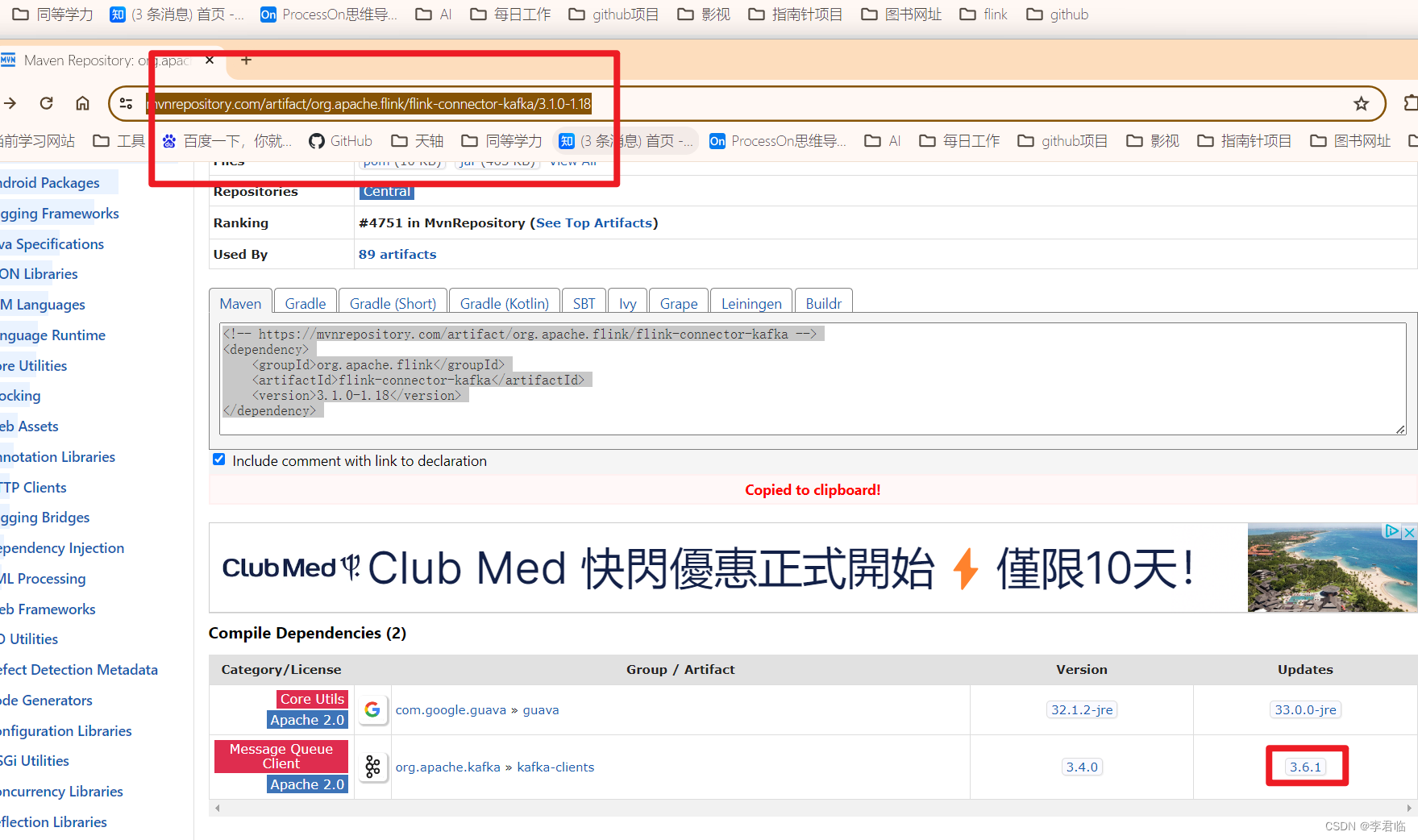
Task: Open the 89 artifacts link
Action: point(397,254)
